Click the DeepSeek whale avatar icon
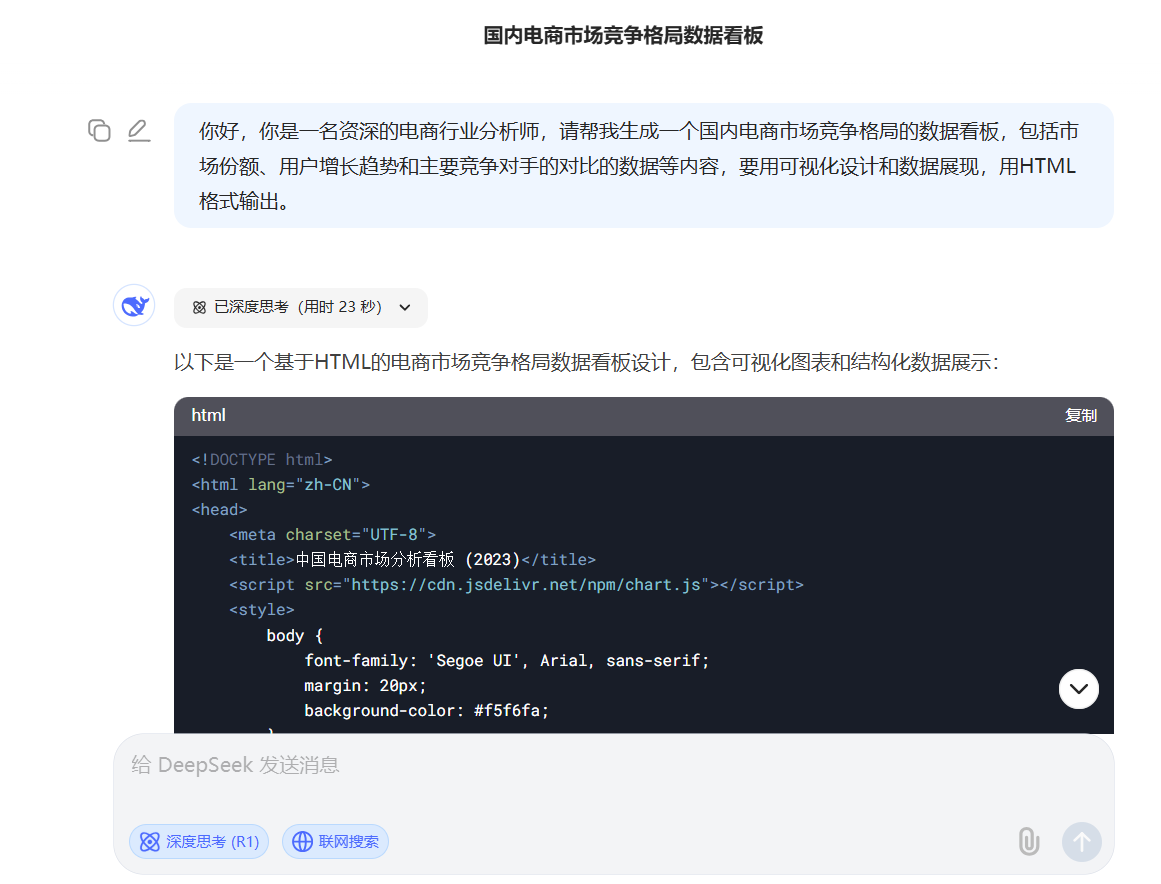 (x=134, y=305)
